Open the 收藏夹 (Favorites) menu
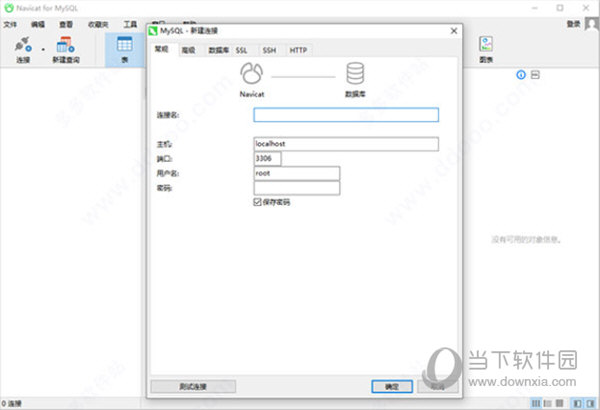The image size is (600, 410). (98, 25)
